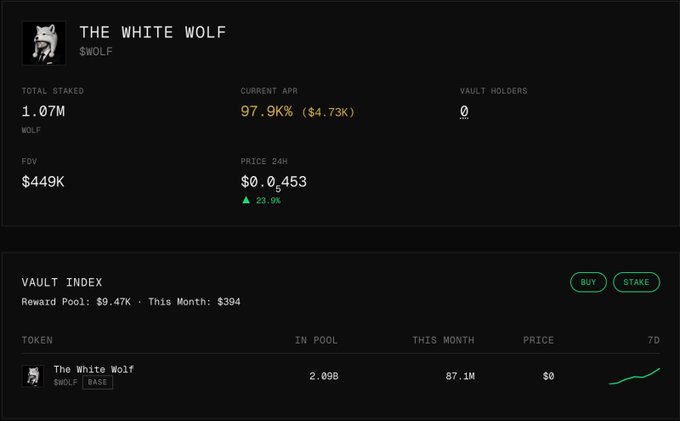Click the CURRENT APR label
This screenshot has height=421, width=680.
[x=269, y=91]
